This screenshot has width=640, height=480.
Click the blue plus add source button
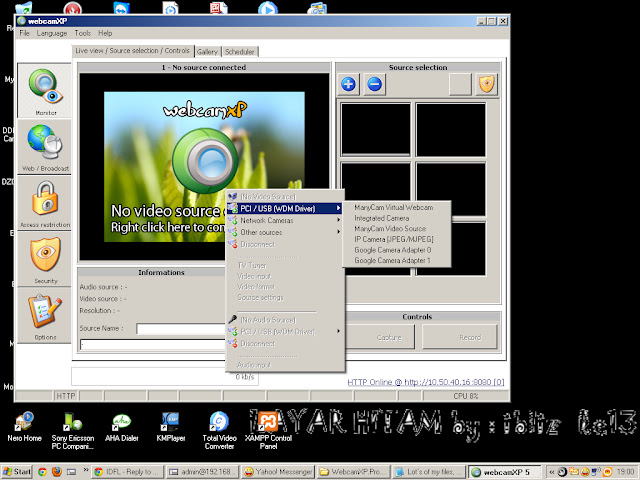[349, 85]
